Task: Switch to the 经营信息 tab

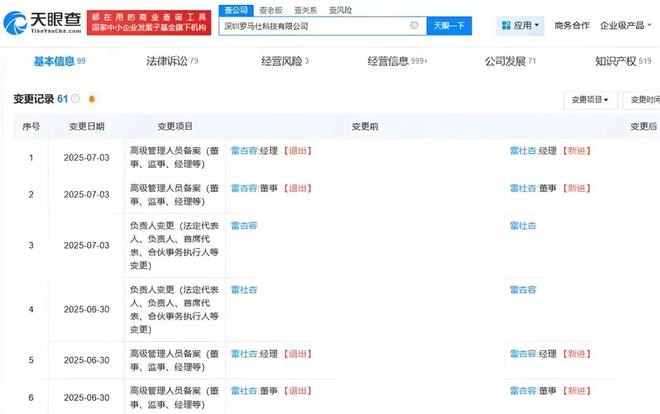Action: (x=397, y=61)
